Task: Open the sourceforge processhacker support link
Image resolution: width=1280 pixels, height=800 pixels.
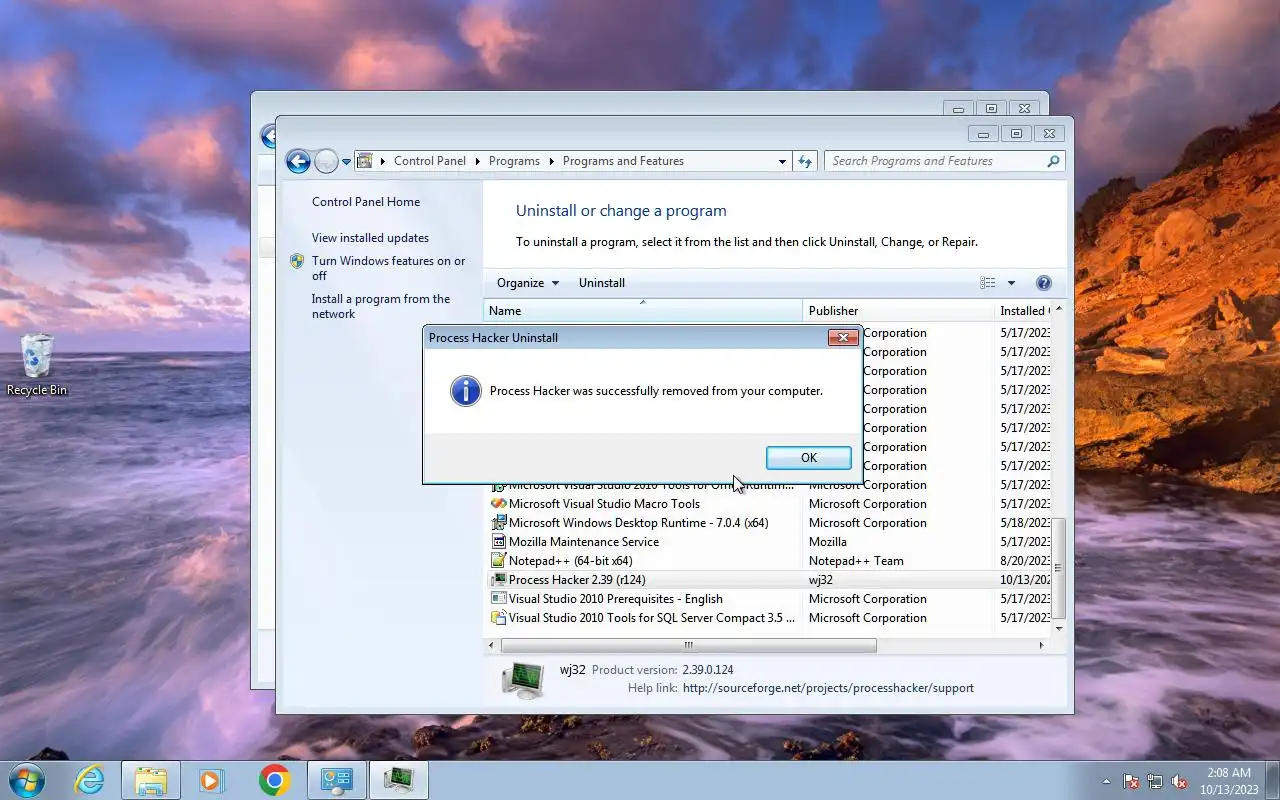Action: [828, 688]
